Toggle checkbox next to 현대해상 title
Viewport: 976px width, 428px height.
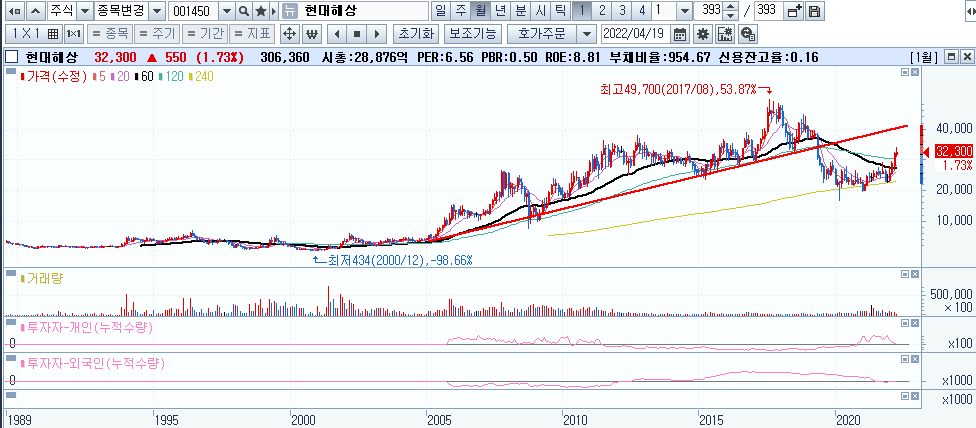coord(11,57)
